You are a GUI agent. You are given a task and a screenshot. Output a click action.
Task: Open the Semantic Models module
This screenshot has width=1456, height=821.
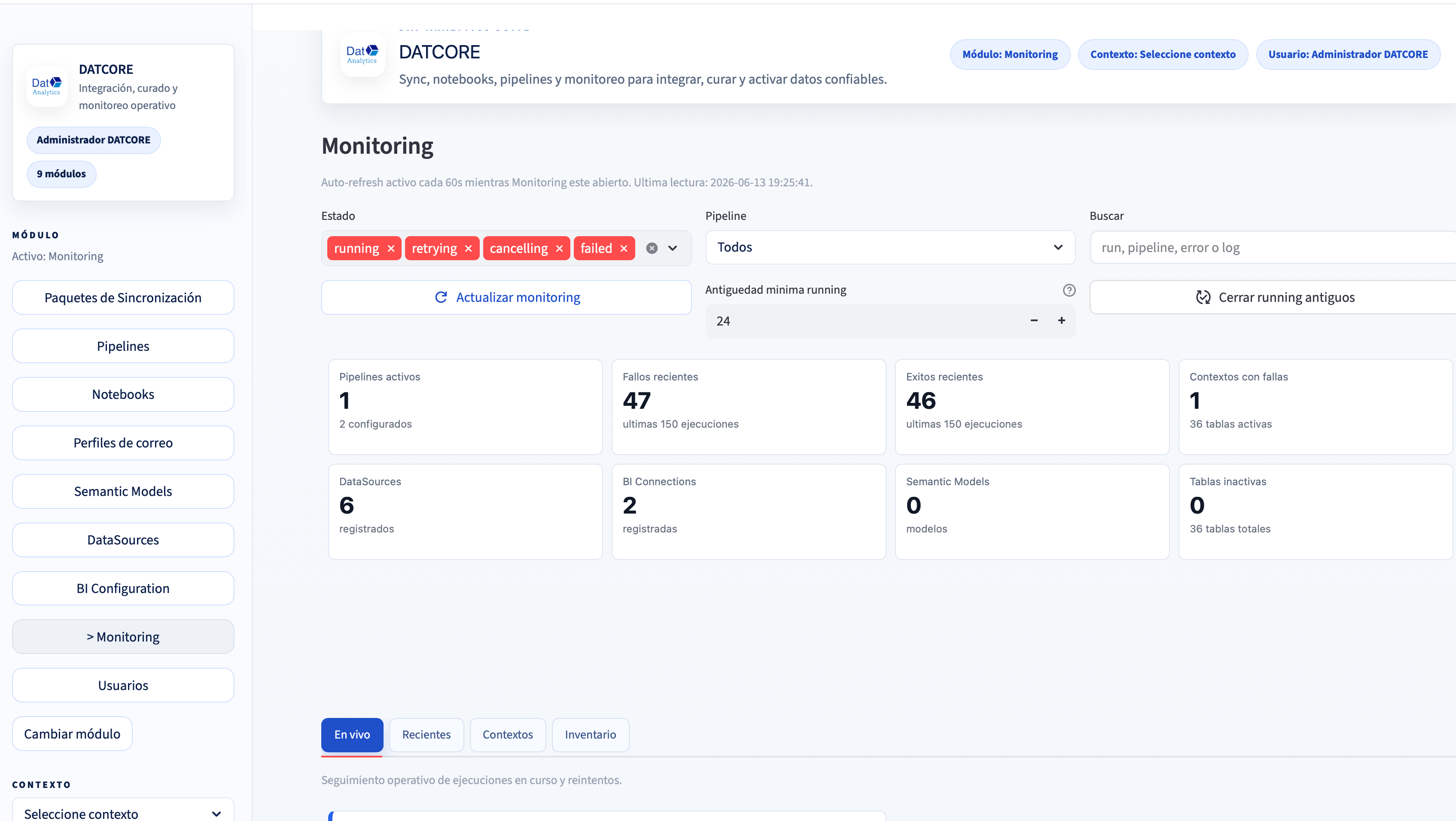tap(123, 492)
